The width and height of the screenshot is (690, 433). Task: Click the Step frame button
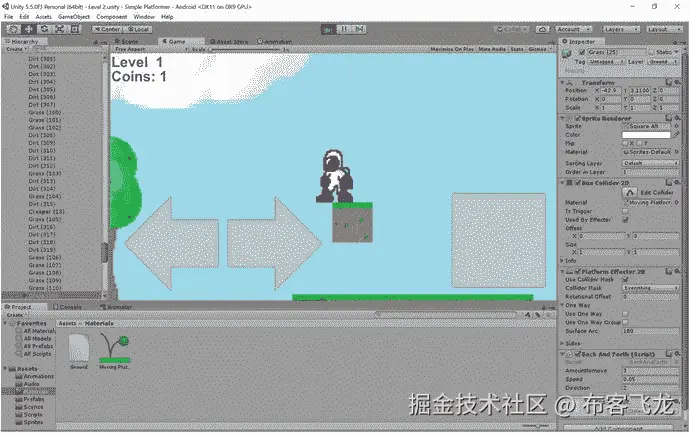coord(360,29)
